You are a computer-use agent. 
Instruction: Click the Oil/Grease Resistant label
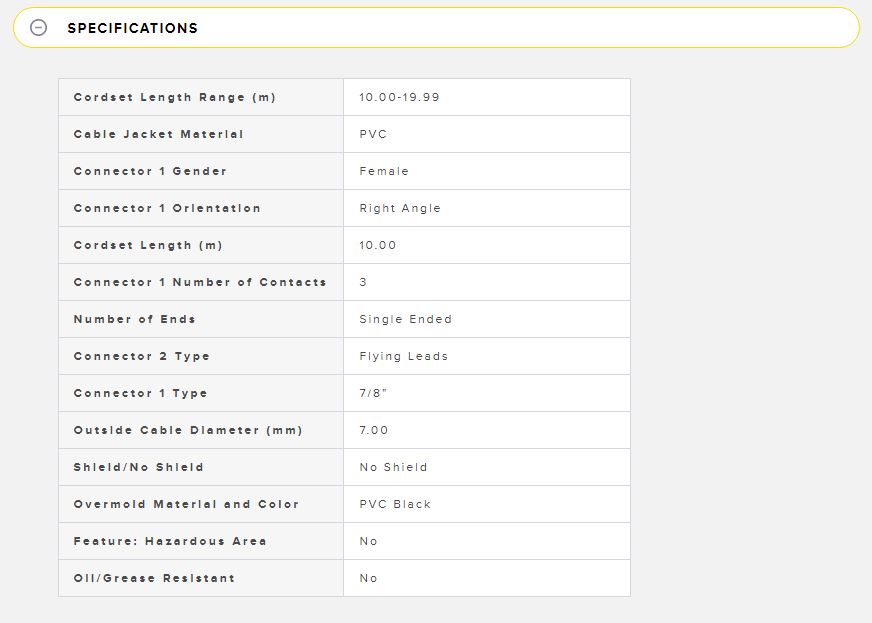click(154, 578)
